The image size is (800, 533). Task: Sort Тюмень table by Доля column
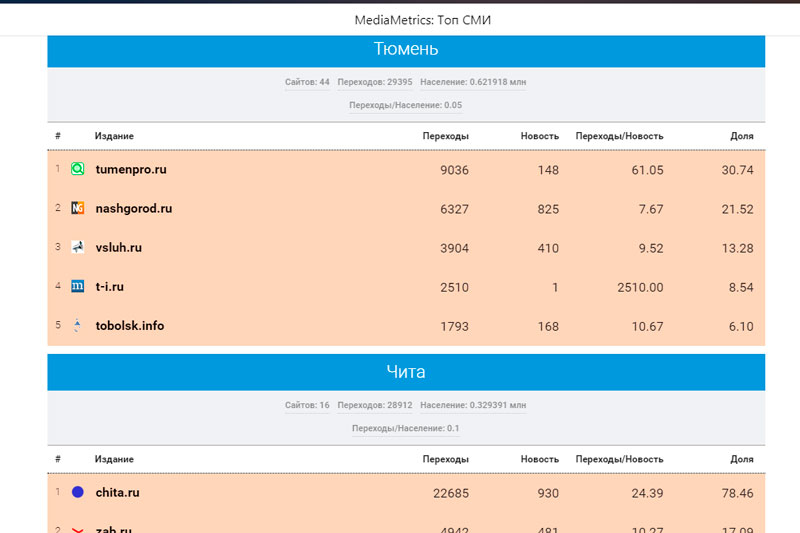[741, 136]
